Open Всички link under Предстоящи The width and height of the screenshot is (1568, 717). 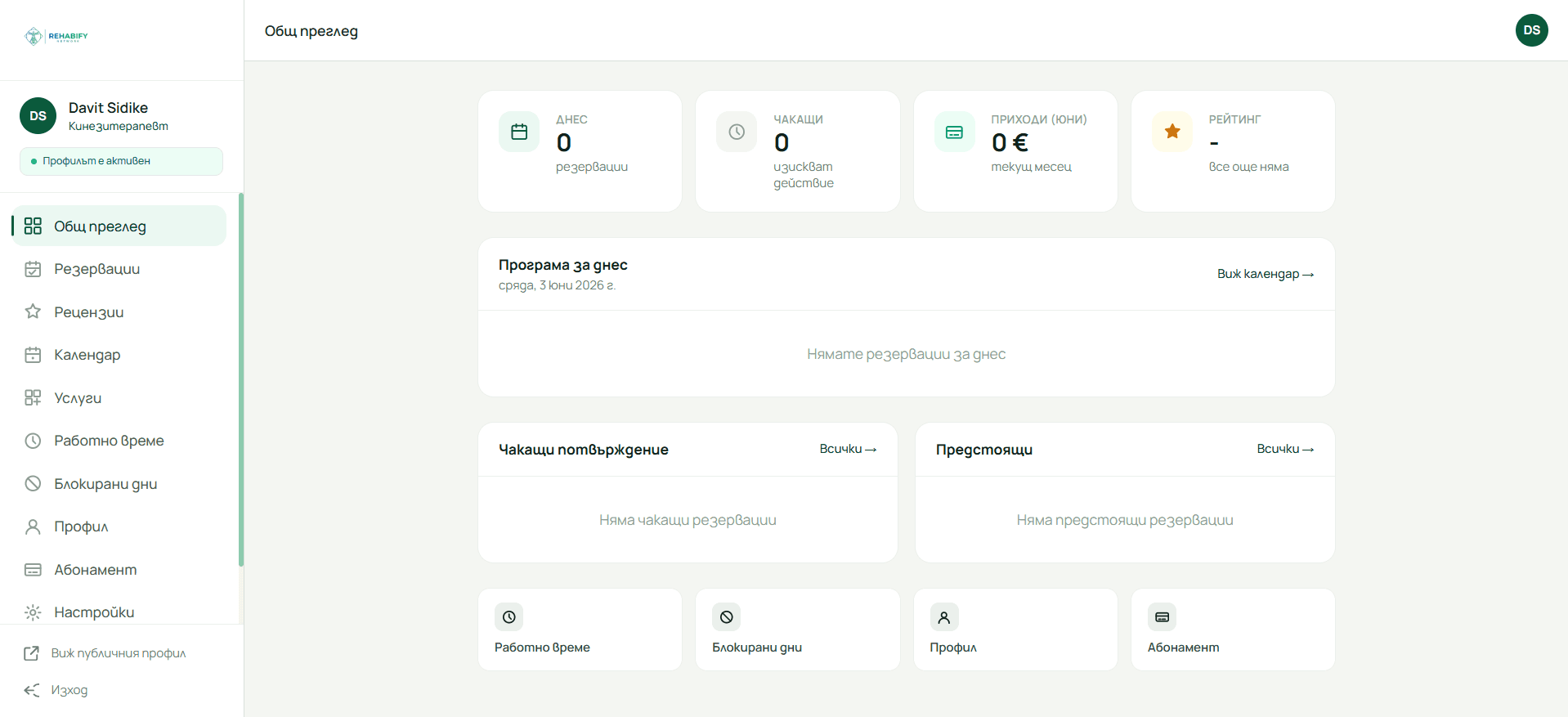1285,449
